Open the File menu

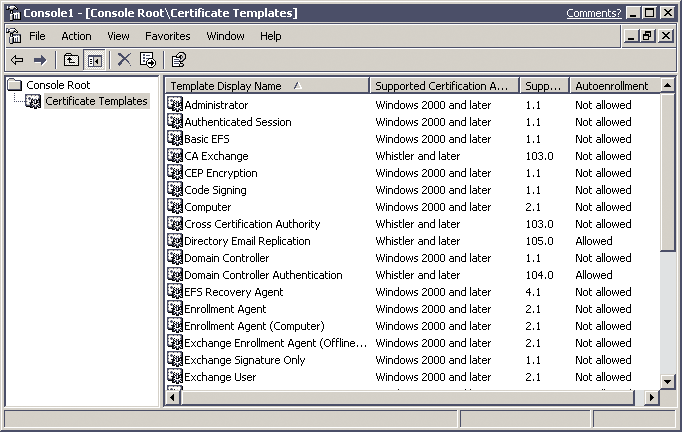37,36
